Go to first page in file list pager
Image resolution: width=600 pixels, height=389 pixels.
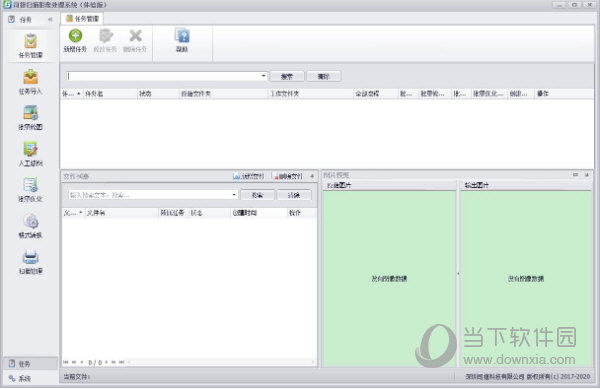66,362
